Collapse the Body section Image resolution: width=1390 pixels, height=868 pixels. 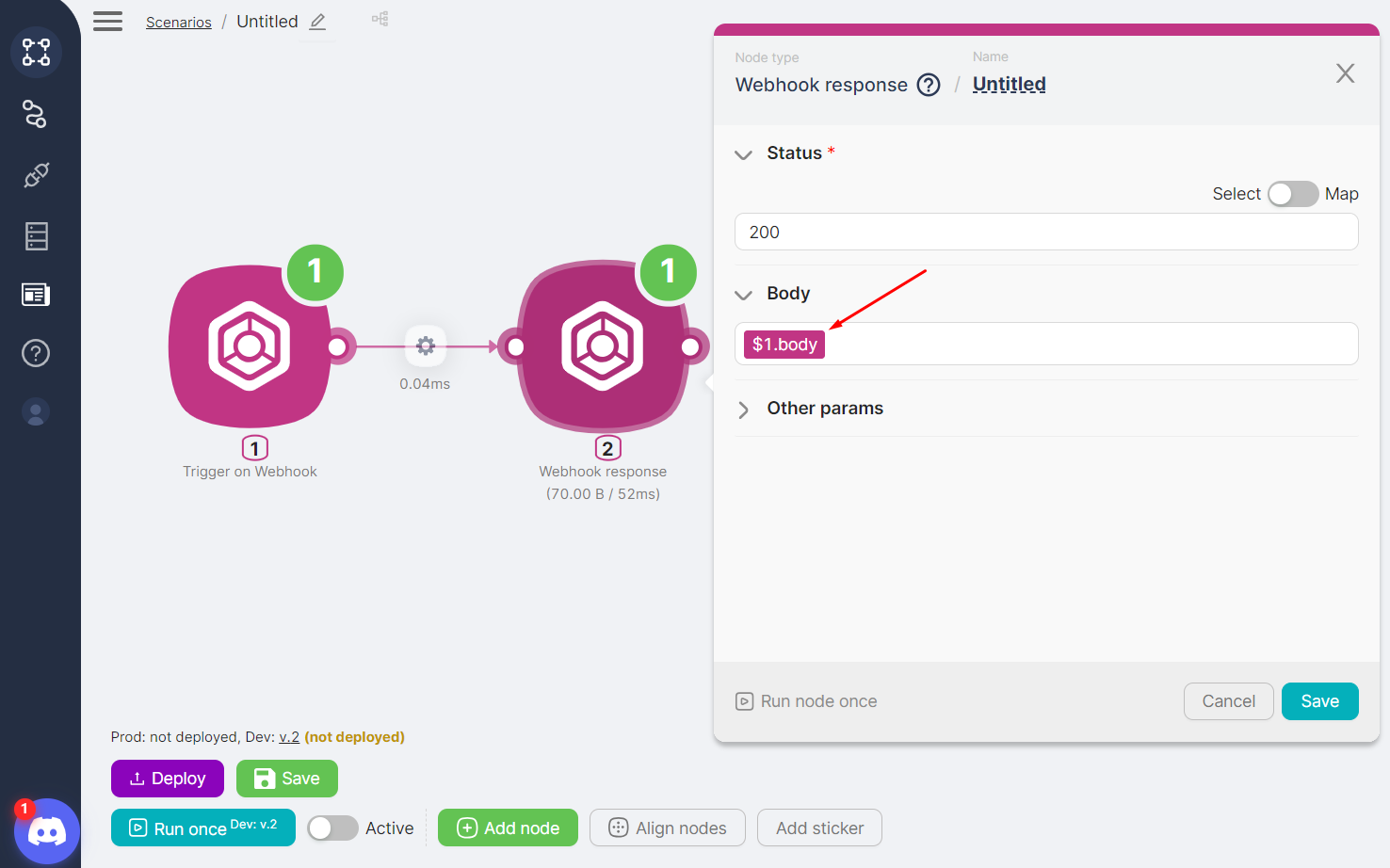744,295
